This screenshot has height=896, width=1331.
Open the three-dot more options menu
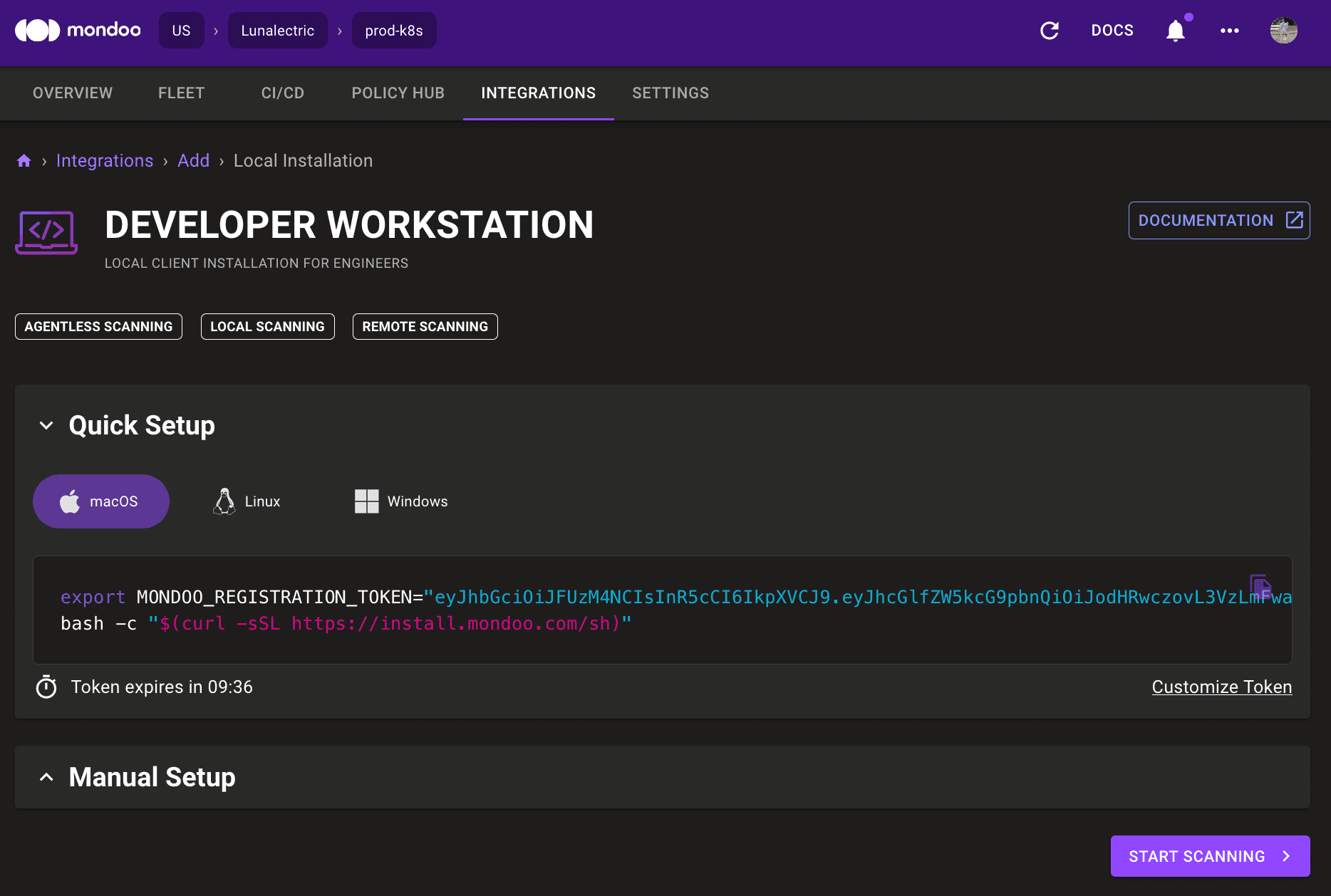click(x=1229, y=31)
